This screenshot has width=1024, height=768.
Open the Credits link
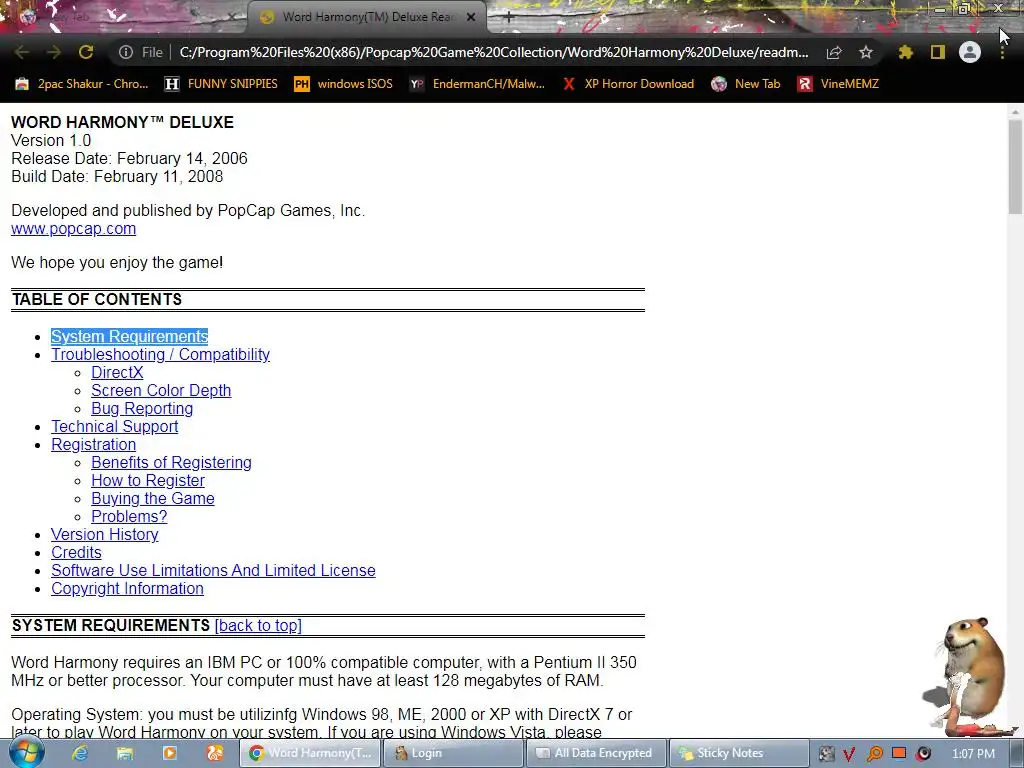pyautogui.click(x=76, y=552)
